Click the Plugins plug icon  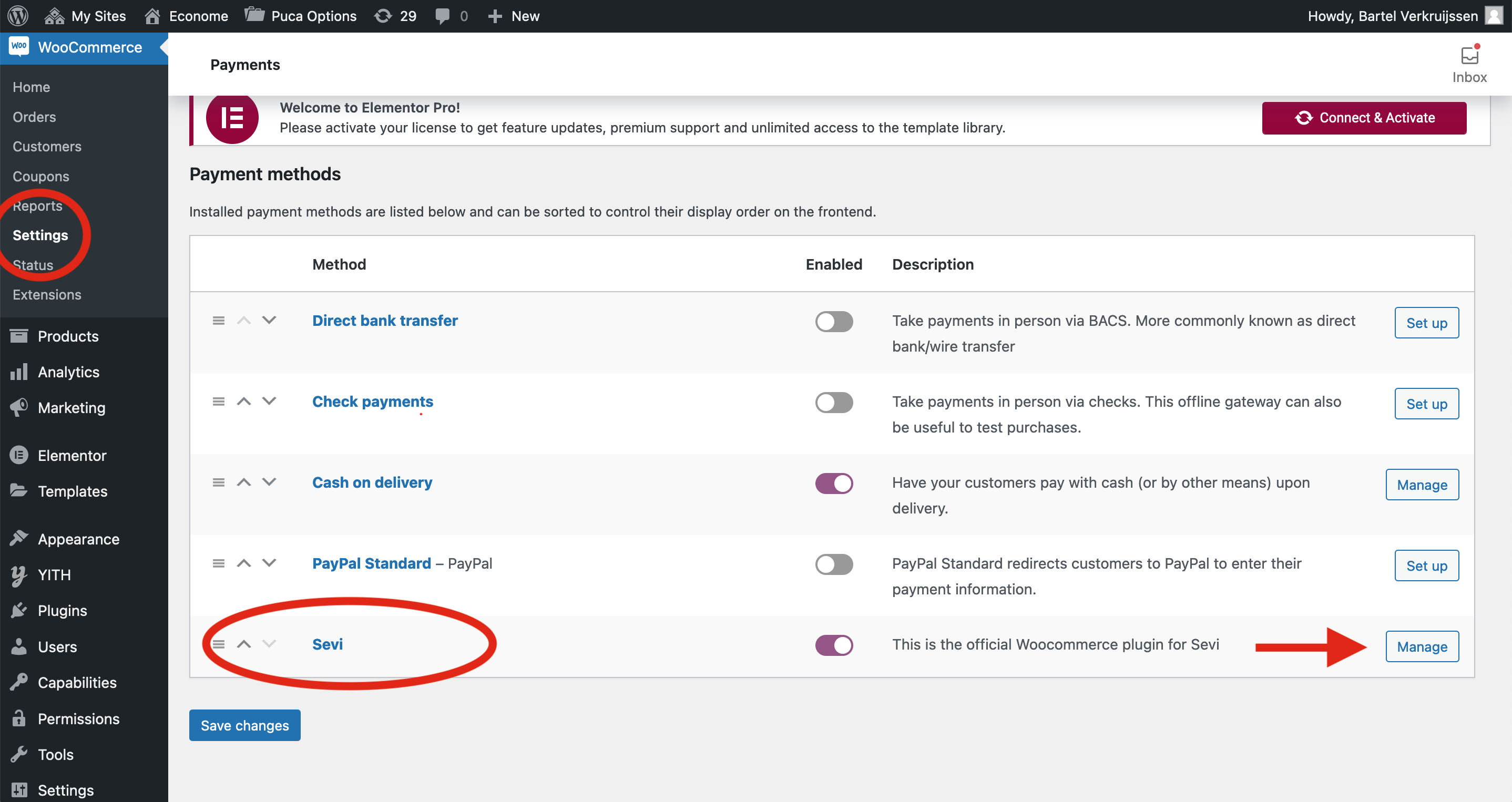pos(19,610)
